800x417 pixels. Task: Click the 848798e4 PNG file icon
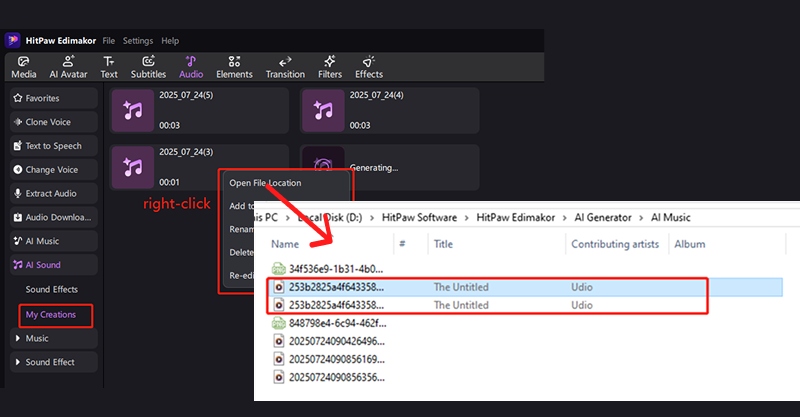pos(278,323)
